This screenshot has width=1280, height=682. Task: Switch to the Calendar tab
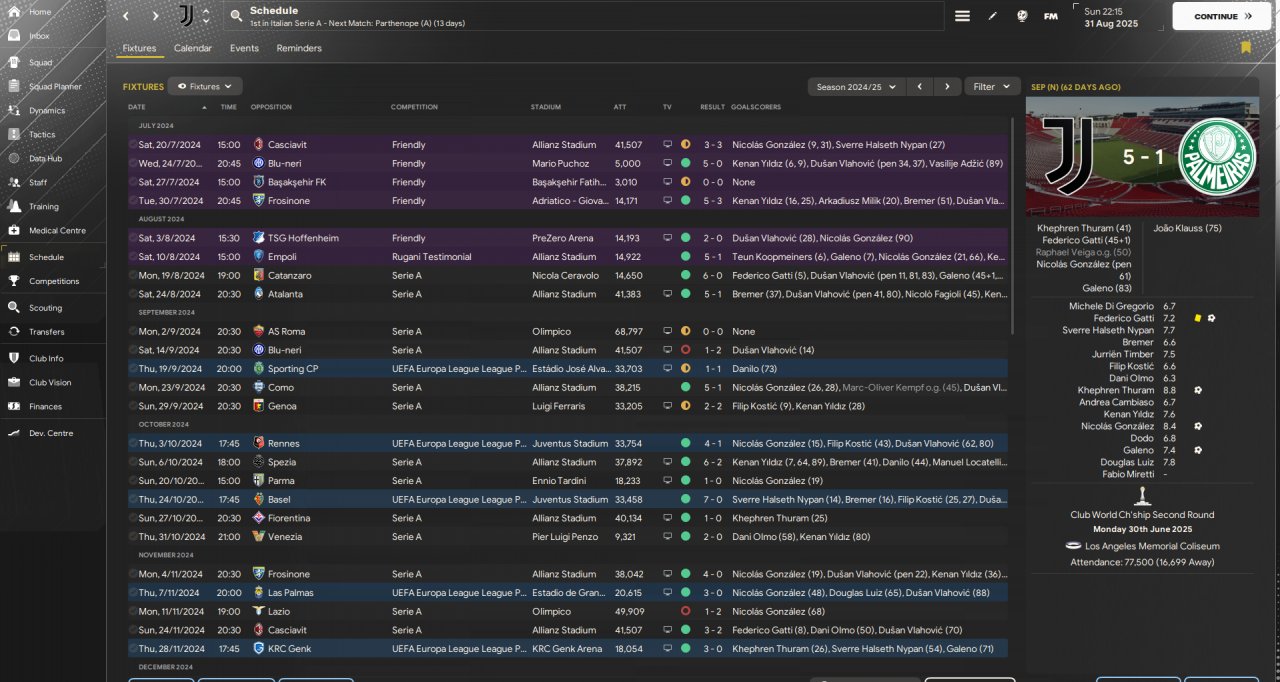(x=193, y=48)
